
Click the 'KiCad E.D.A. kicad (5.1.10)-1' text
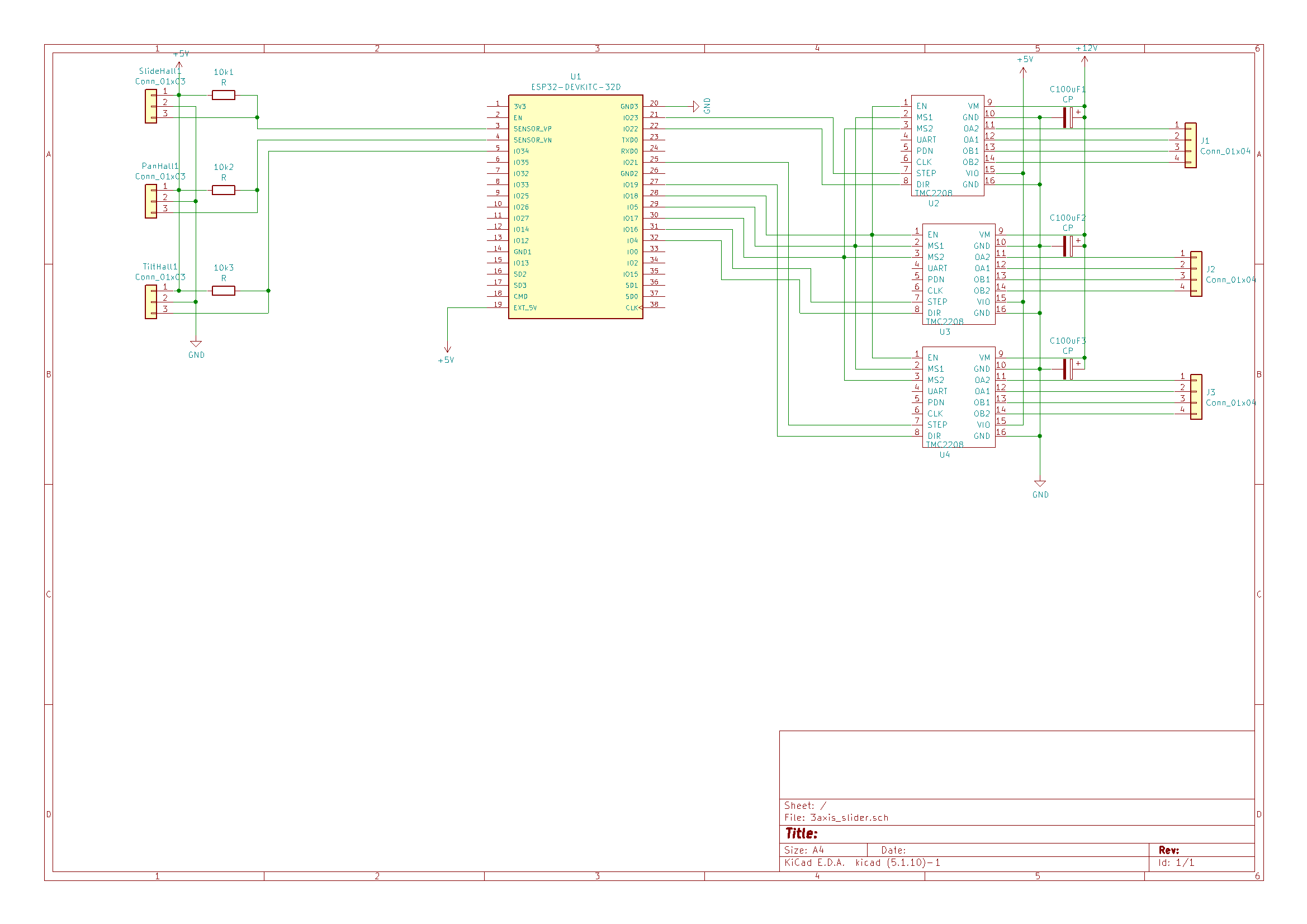coord(862,863)
